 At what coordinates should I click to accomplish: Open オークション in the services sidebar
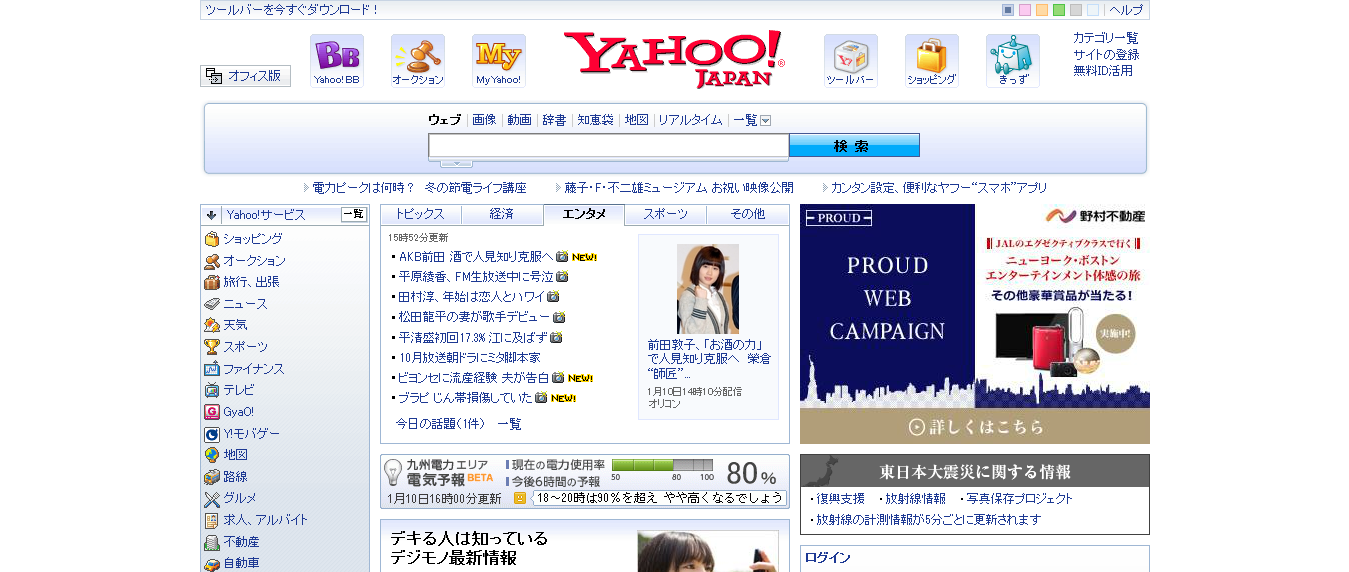click(x=254, y=261)
